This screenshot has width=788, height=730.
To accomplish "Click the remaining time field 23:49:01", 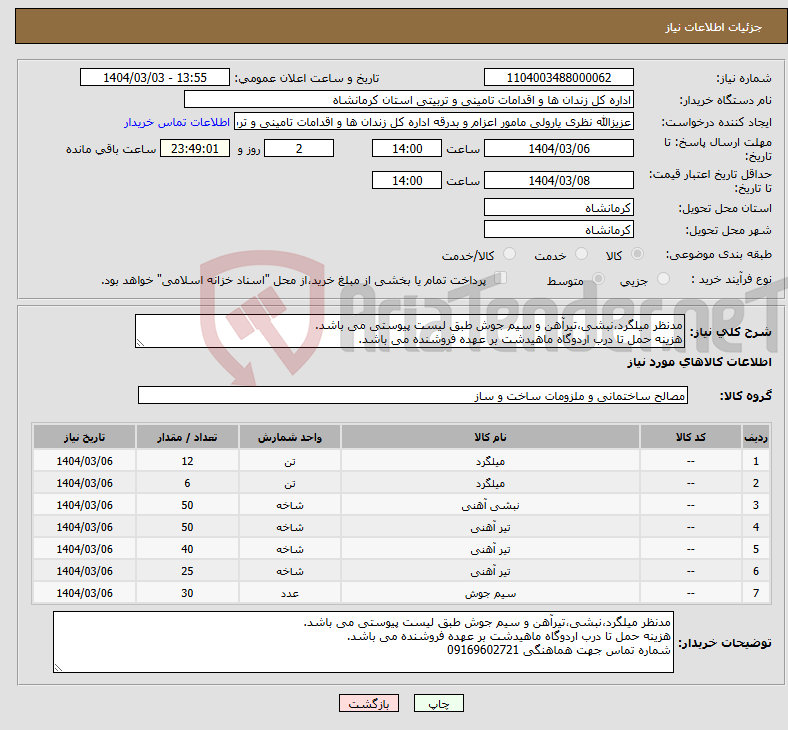I will tap(195, 148).
